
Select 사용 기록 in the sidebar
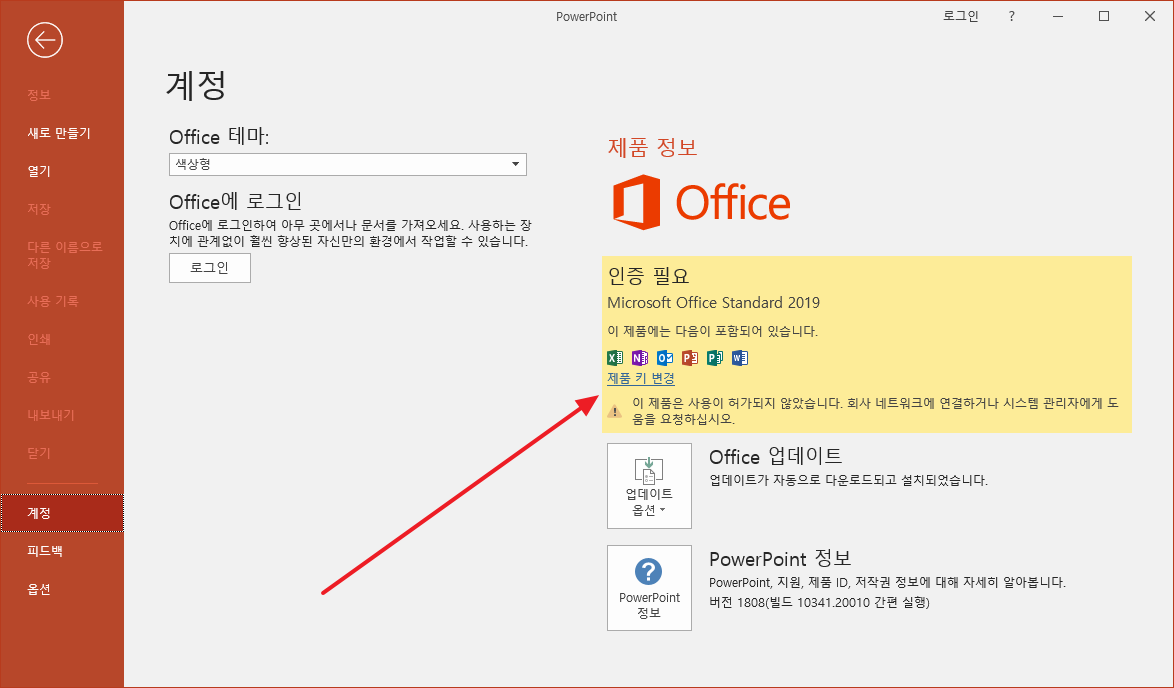(x=53, y=301)
